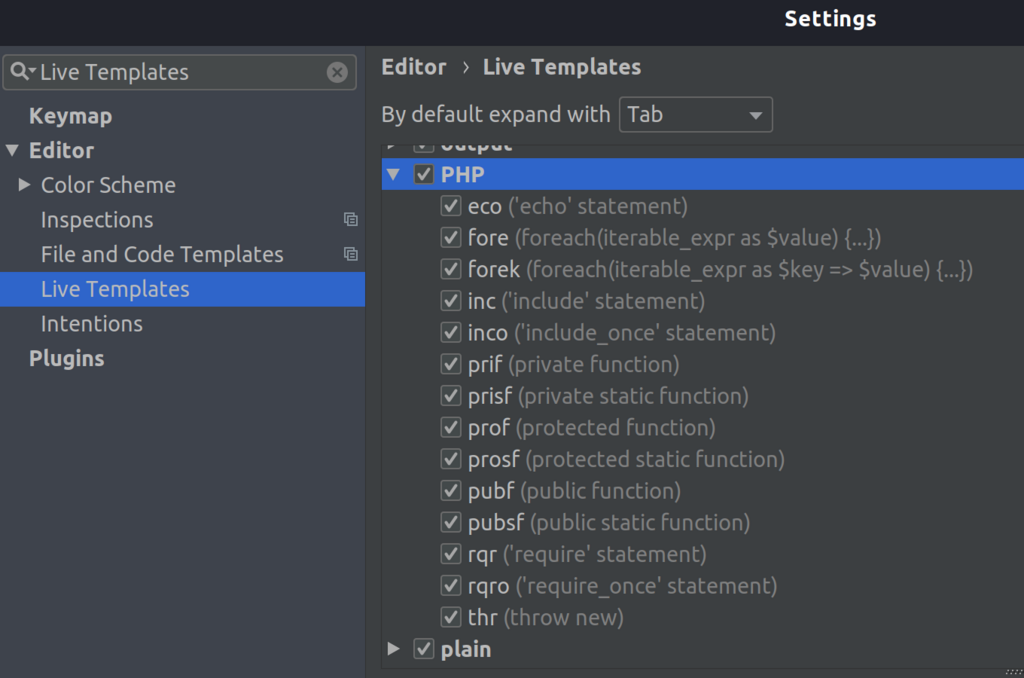The image size is (1024, 678).
Task: Uncheck the PHP template group checkbox
Action: (x=424, y=175)
